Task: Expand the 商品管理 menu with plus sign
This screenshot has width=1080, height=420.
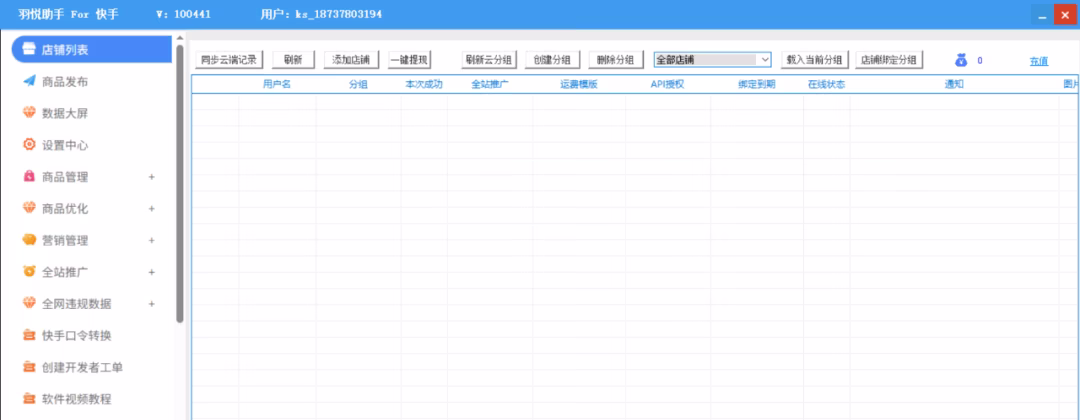Action: pos(152,177)
